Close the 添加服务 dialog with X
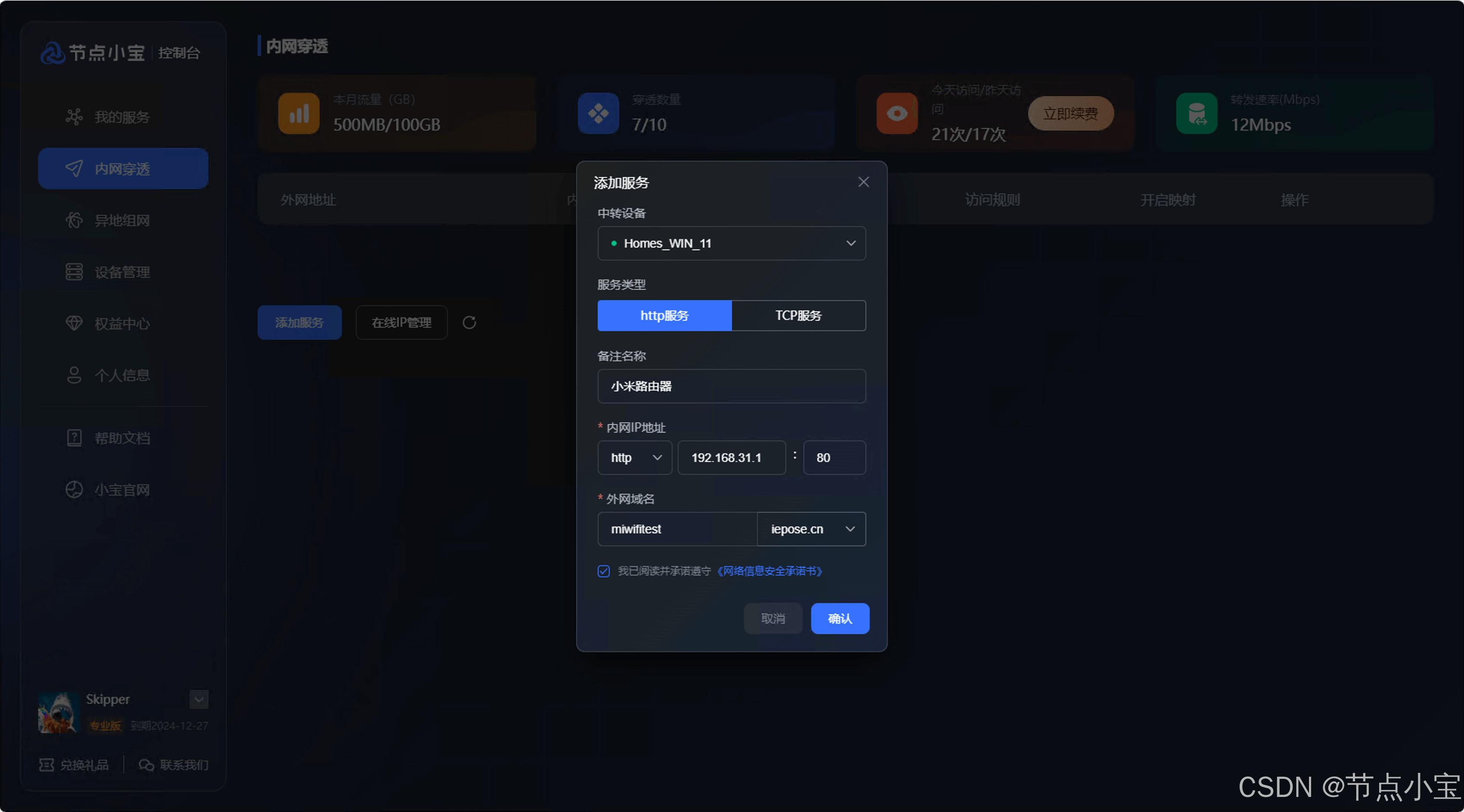The image size is (1464, 812). click(x=863, y=182)
